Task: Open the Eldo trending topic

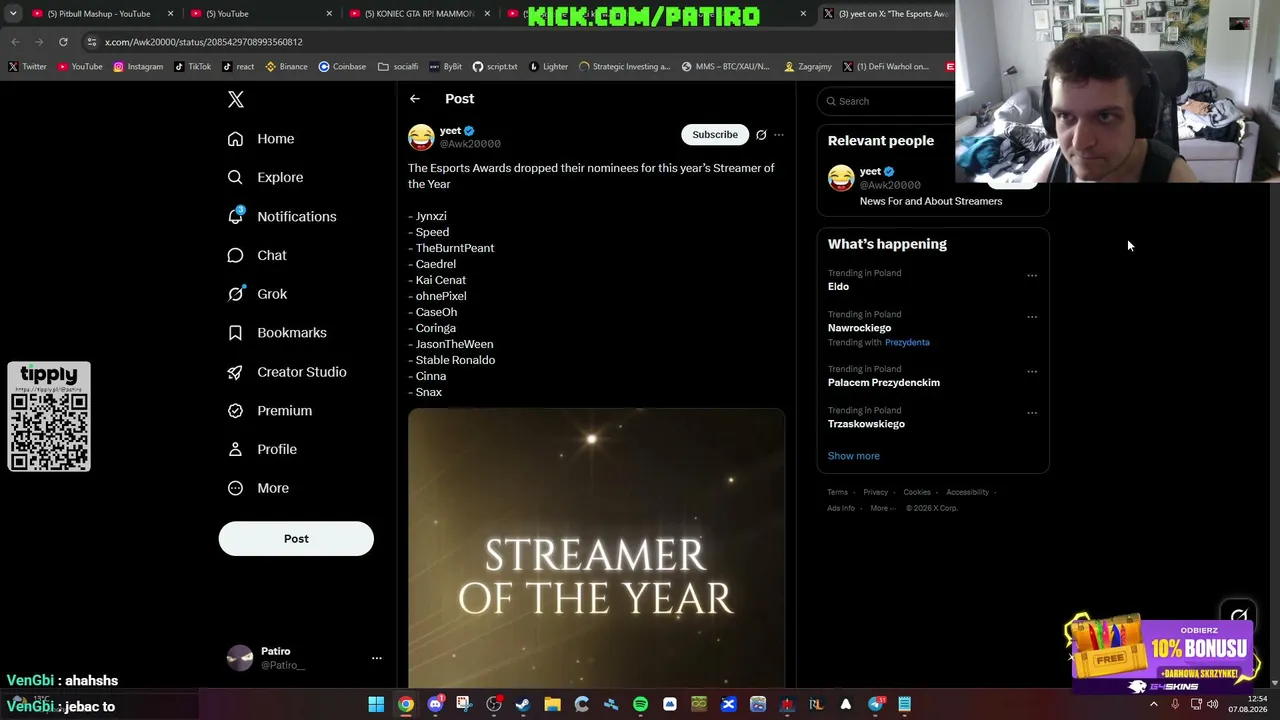Action: pyautogui.click(x=838, y=287)
